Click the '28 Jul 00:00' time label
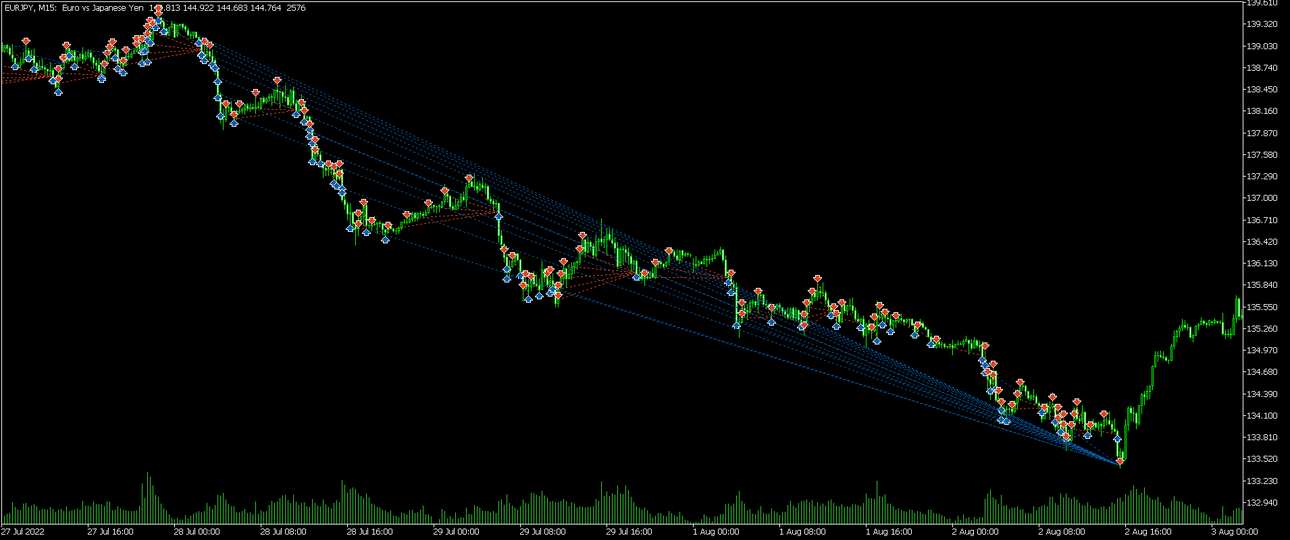This screenshot has height=540, width=1290. click(197, 532)
